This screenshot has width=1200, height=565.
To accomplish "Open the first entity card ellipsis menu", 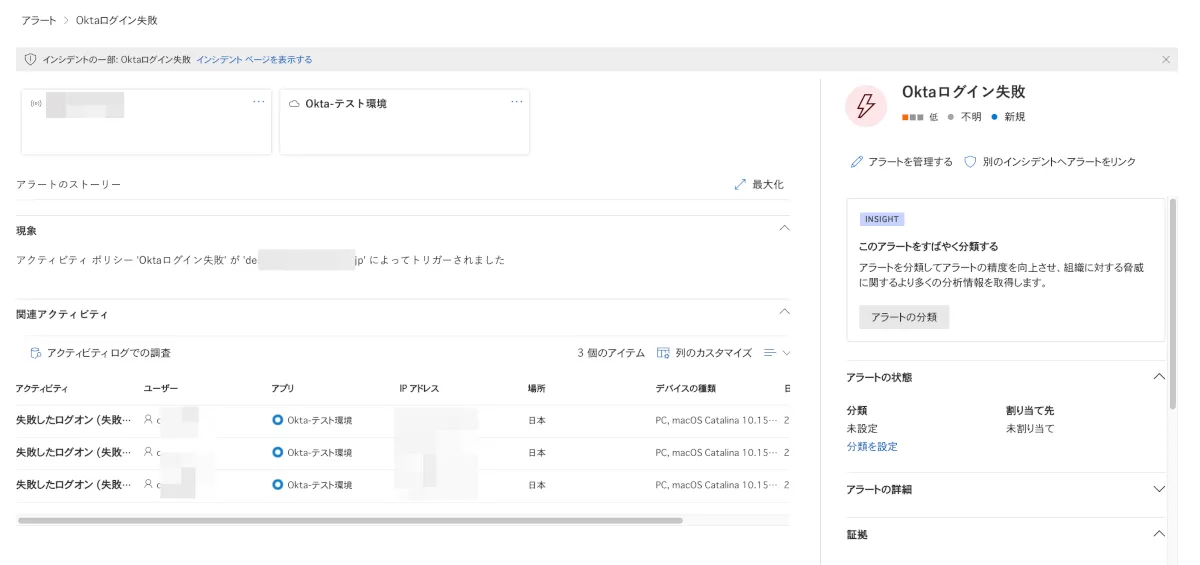I will 259,102.
